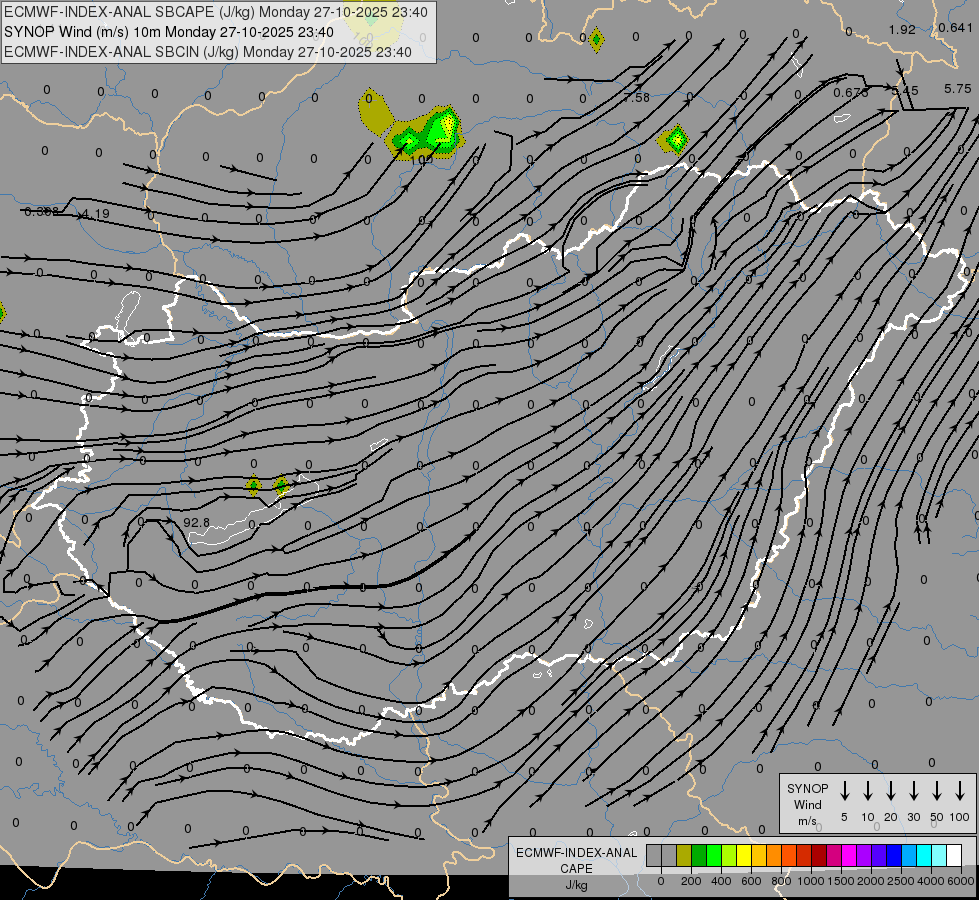
Task: Click the 100 m/s wind arrow symbol
Action: click(960, 791)
